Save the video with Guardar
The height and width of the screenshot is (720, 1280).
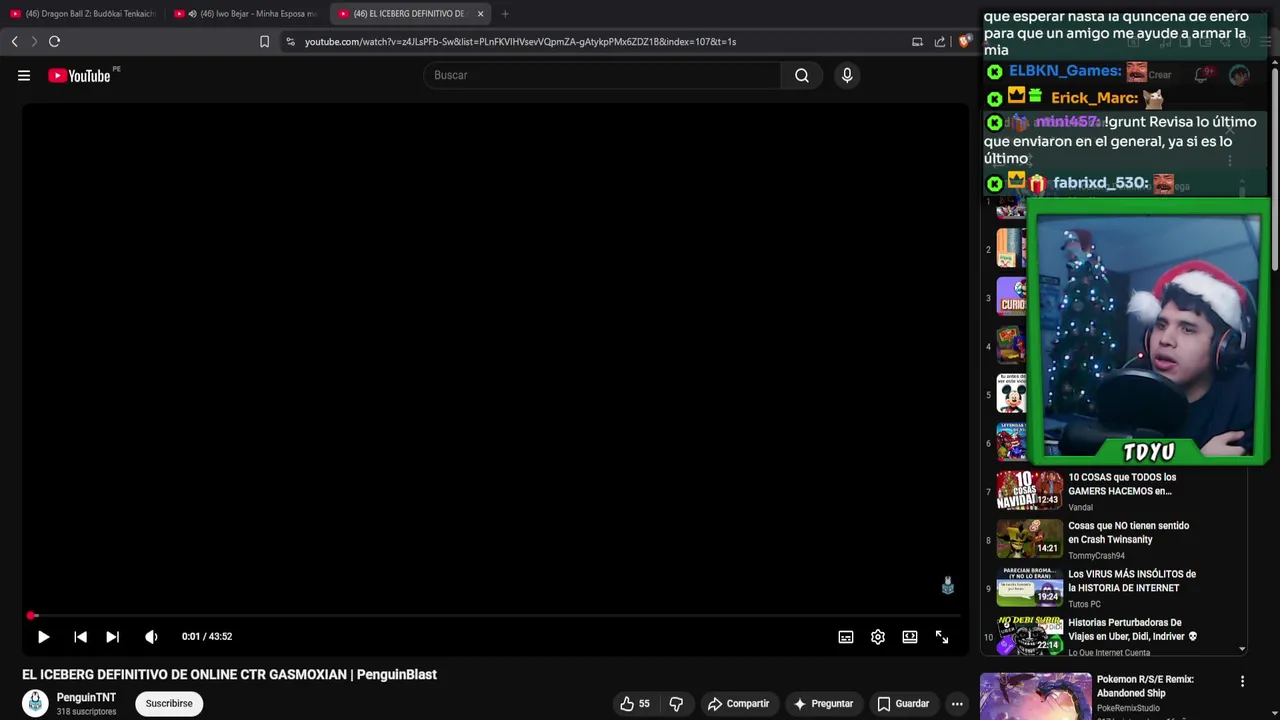click(903, 704)
